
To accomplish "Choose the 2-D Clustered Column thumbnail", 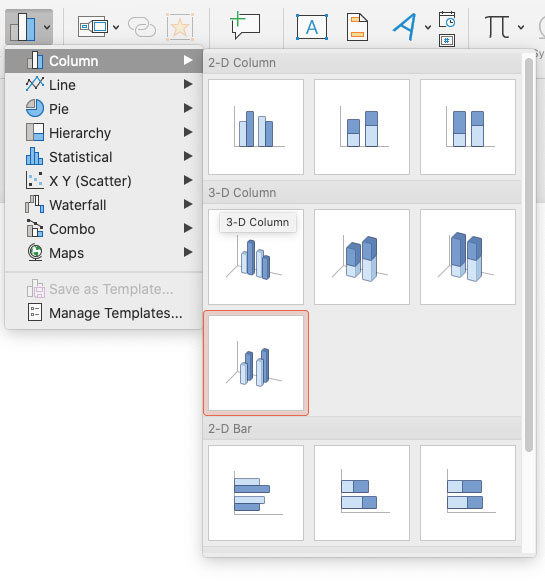I will pyautogui.click(x=256, y=127).
